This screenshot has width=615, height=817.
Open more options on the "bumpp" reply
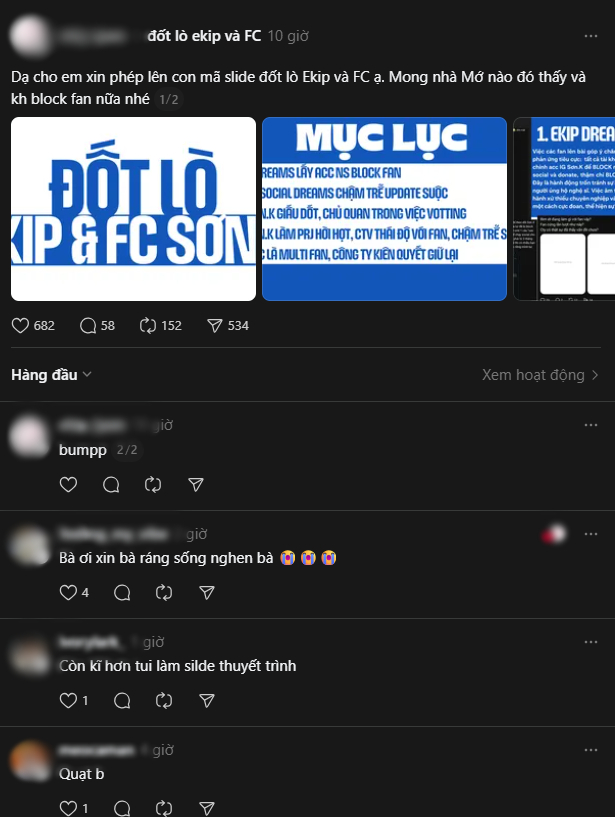click(591, 425)
